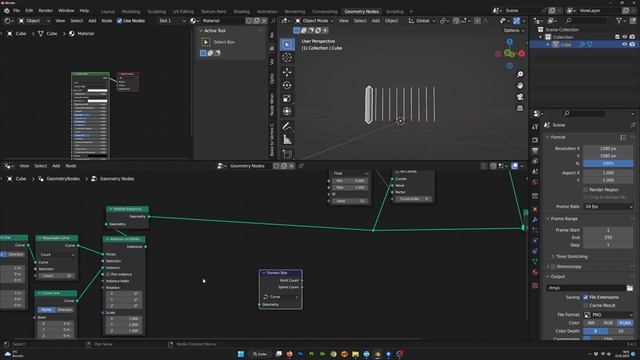Click Points mode in Curve Line node
Screen dimensions: 640x360
pos(47,310)
